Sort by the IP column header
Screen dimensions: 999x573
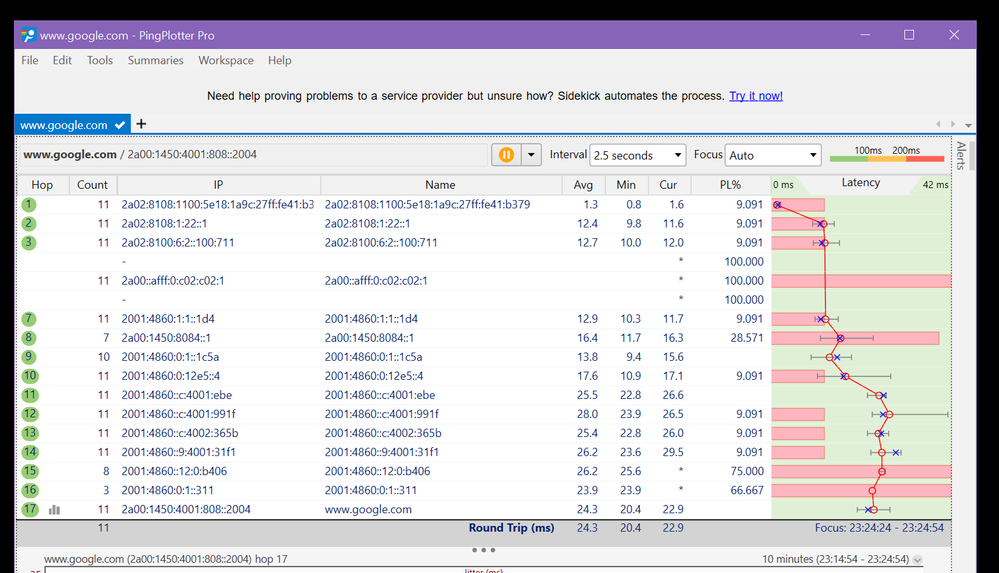coord(219,185)
